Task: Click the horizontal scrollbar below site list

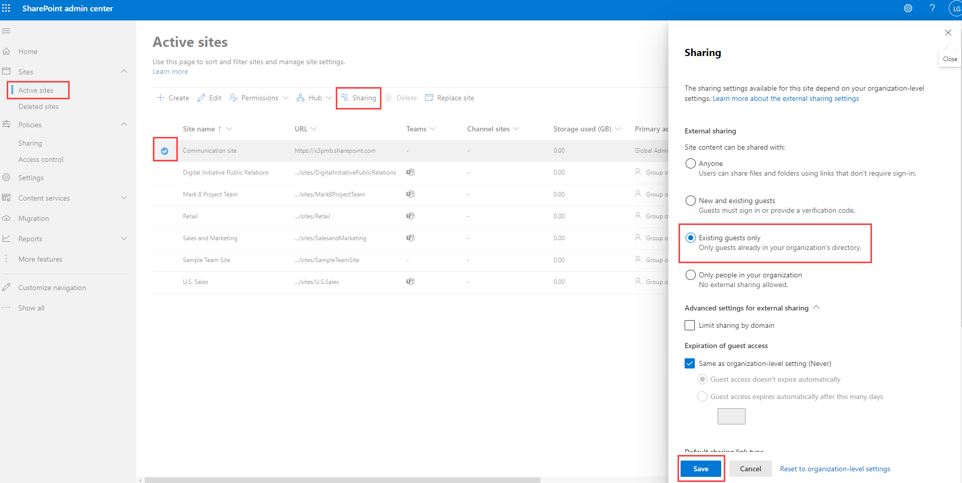Action: [x=342, y=480]
